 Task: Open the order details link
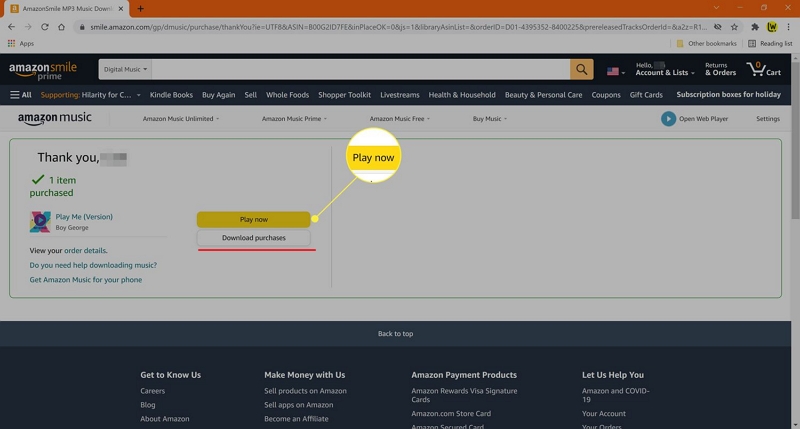pos(86,250)
